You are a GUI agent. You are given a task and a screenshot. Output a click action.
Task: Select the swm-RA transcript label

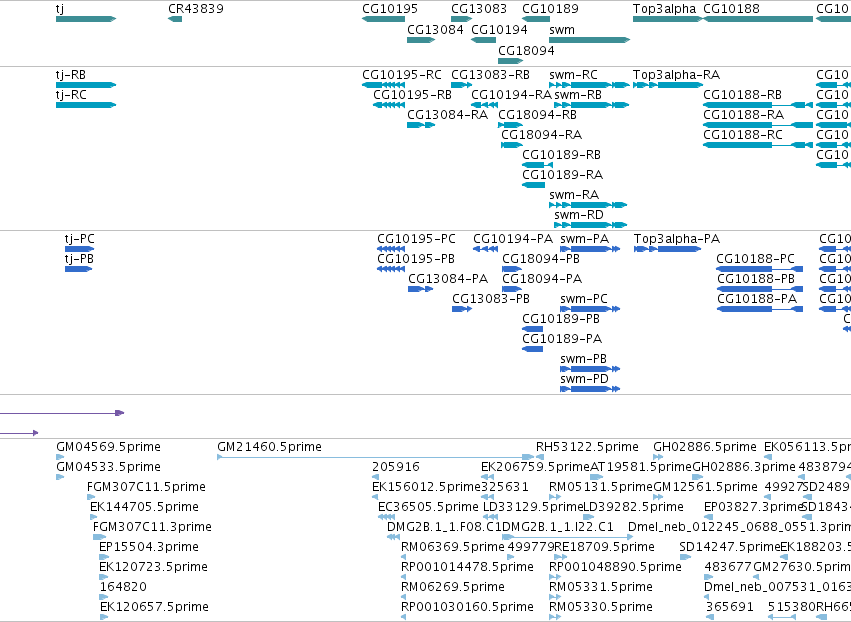pos(574,195)
